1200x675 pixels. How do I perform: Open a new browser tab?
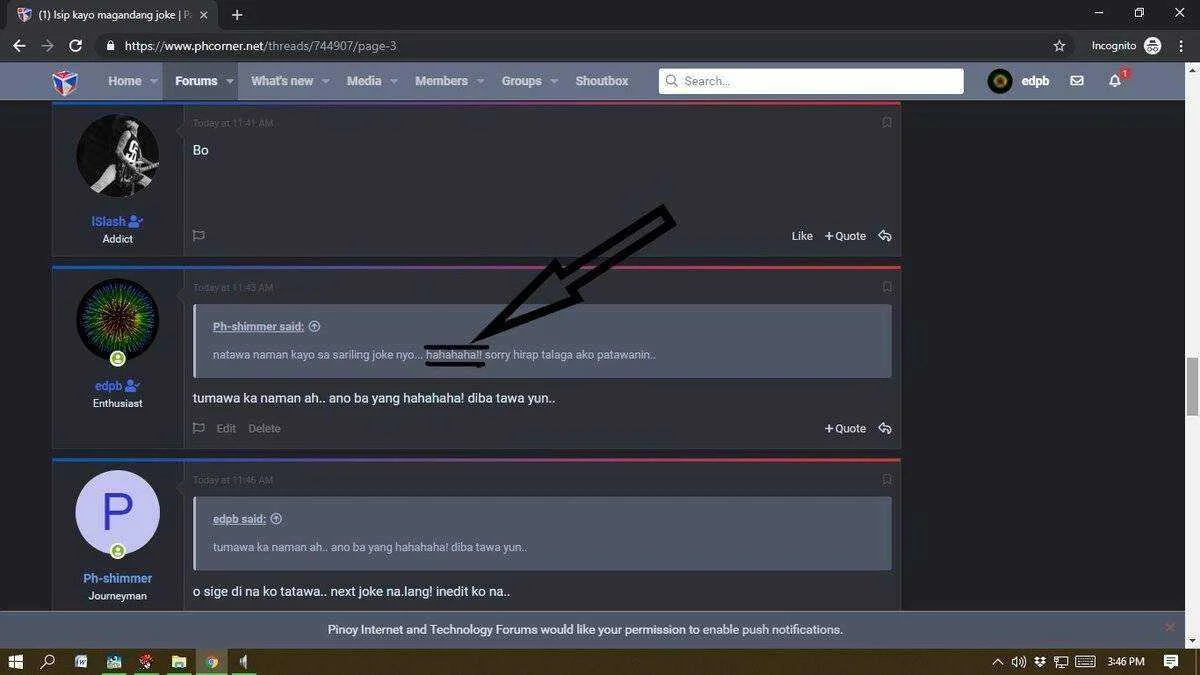(237, 15)
